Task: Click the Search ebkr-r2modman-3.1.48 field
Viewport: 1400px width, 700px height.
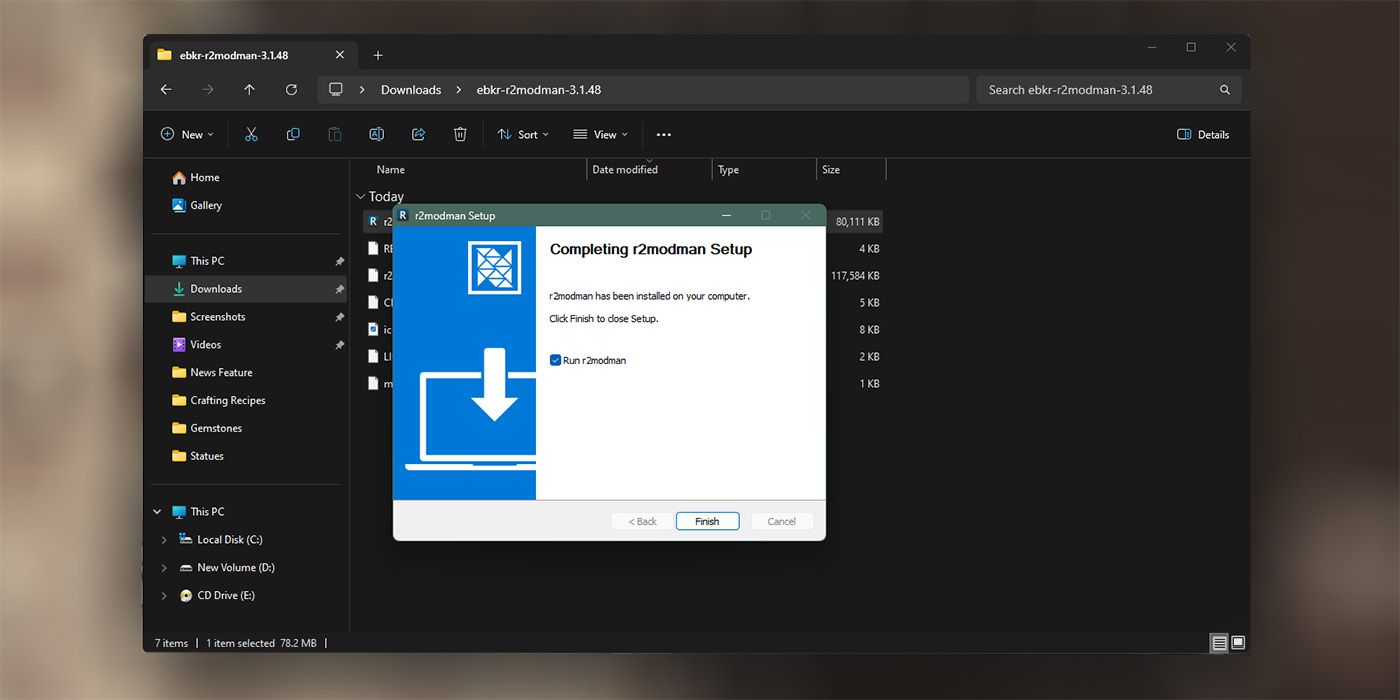Action: click(x=1108, y=90)
